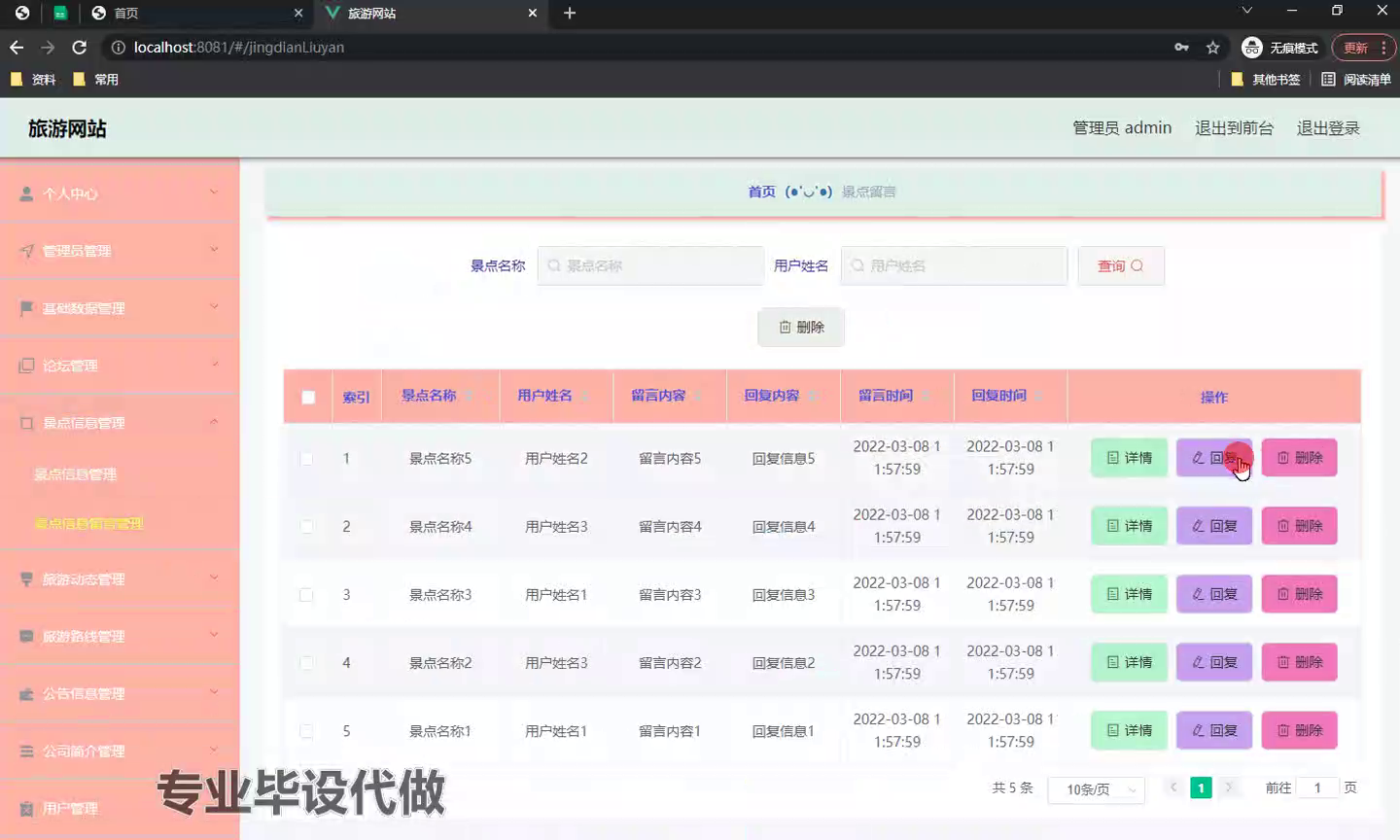The image size is (1400, 840).
Task: Open 其他书签 bookmarks folder
Action: pos(1265,80)
